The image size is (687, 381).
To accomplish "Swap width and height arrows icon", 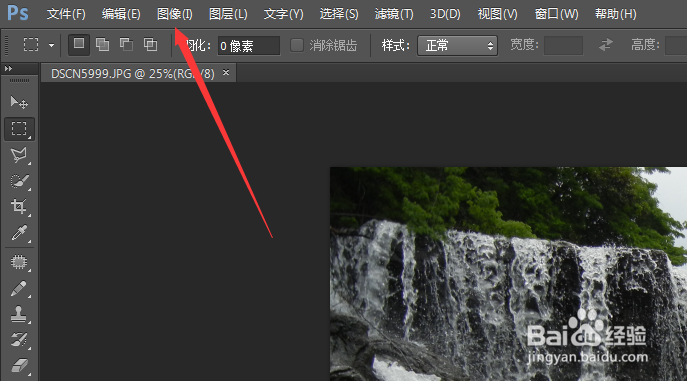I will coord(606,45).
